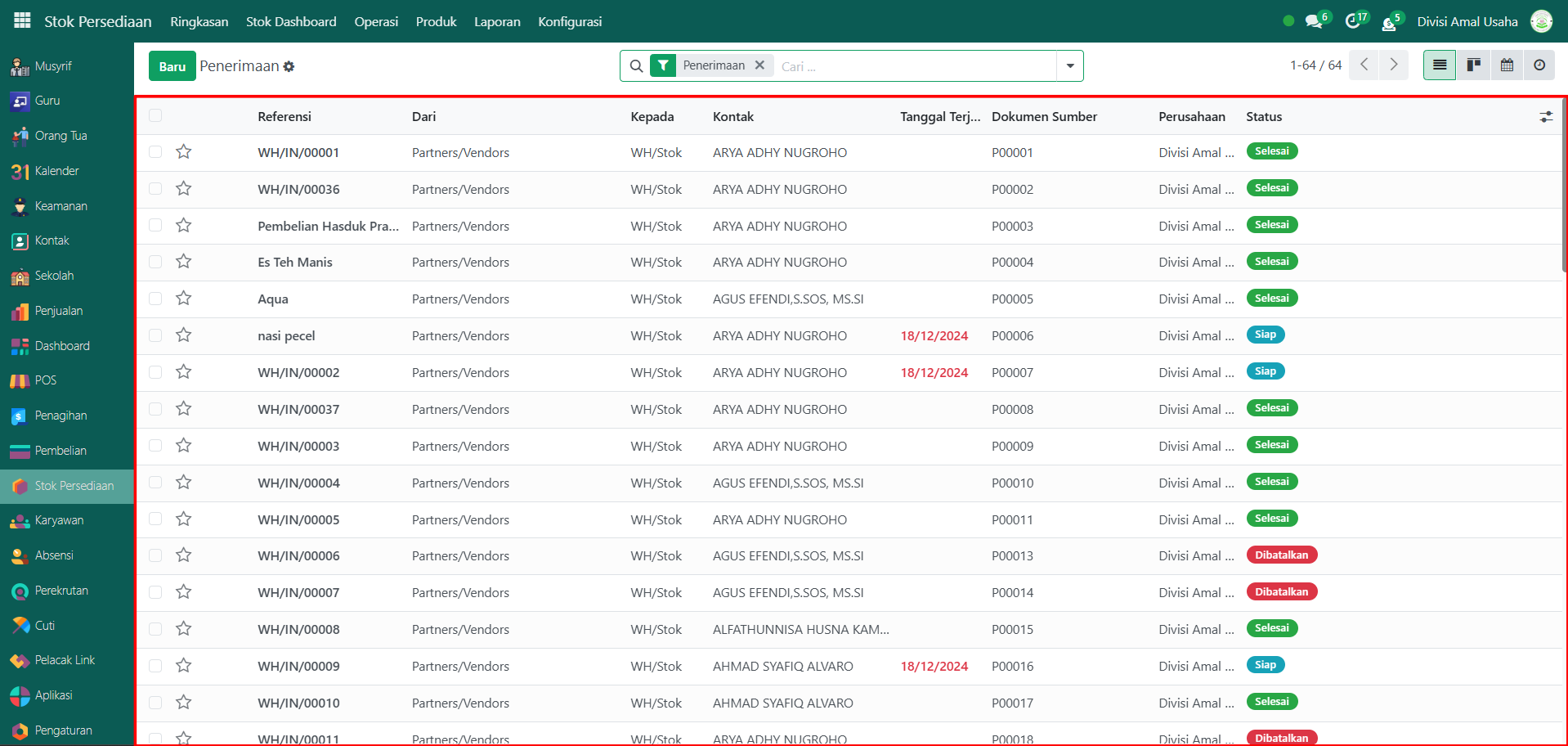The height and width of the screenshot is (746, 1568).
Task: Select the nasi pecel row checkbox
Action: click(x=155, y=335)
